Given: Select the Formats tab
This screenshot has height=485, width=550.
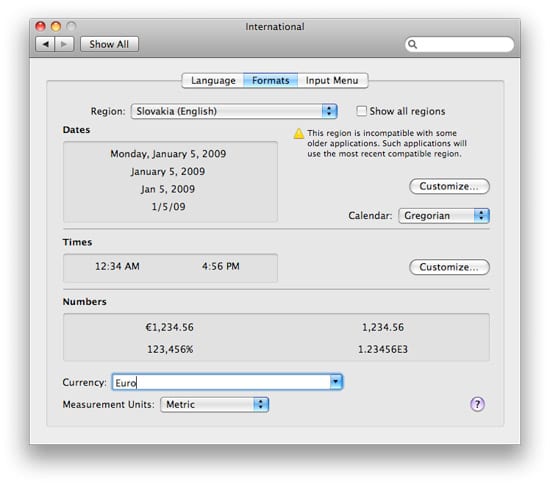Looking at the screenshot, I should pyautogui.click(x=270, y=80).
